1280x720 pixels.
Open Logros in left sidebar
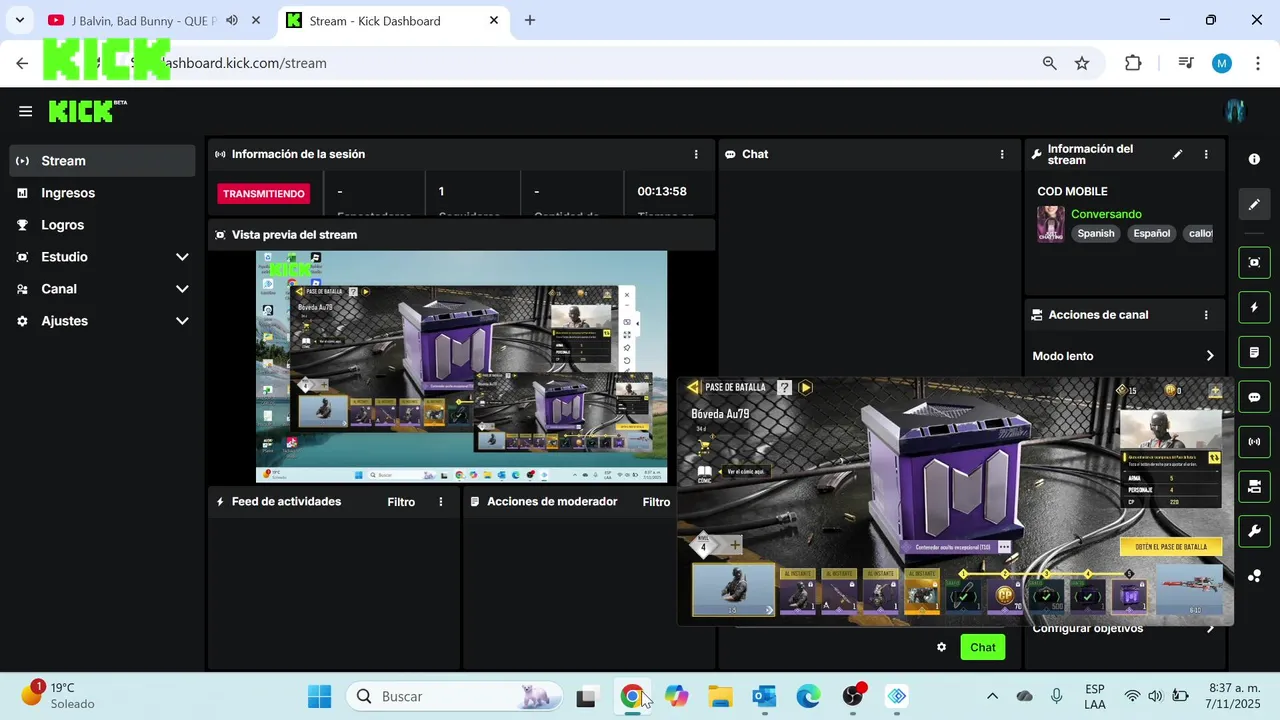[x=102, y=225]
